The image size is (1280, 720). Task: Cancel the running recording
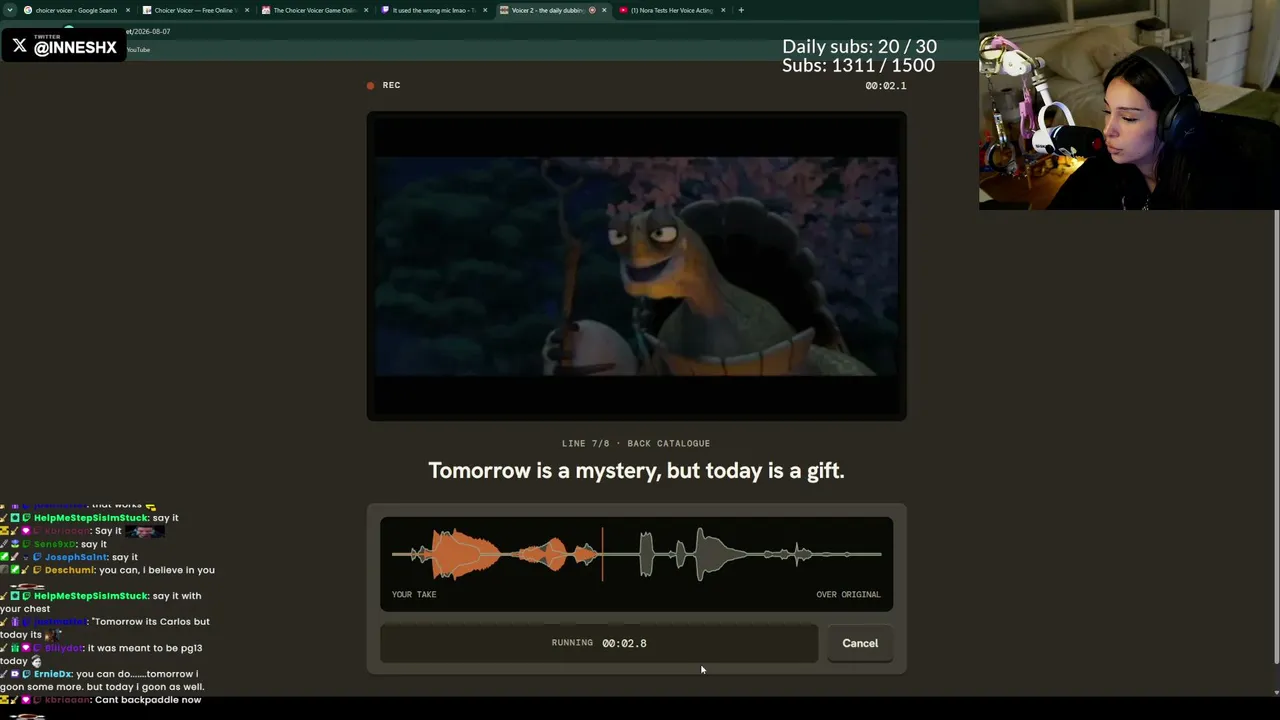tap(860, 644)
